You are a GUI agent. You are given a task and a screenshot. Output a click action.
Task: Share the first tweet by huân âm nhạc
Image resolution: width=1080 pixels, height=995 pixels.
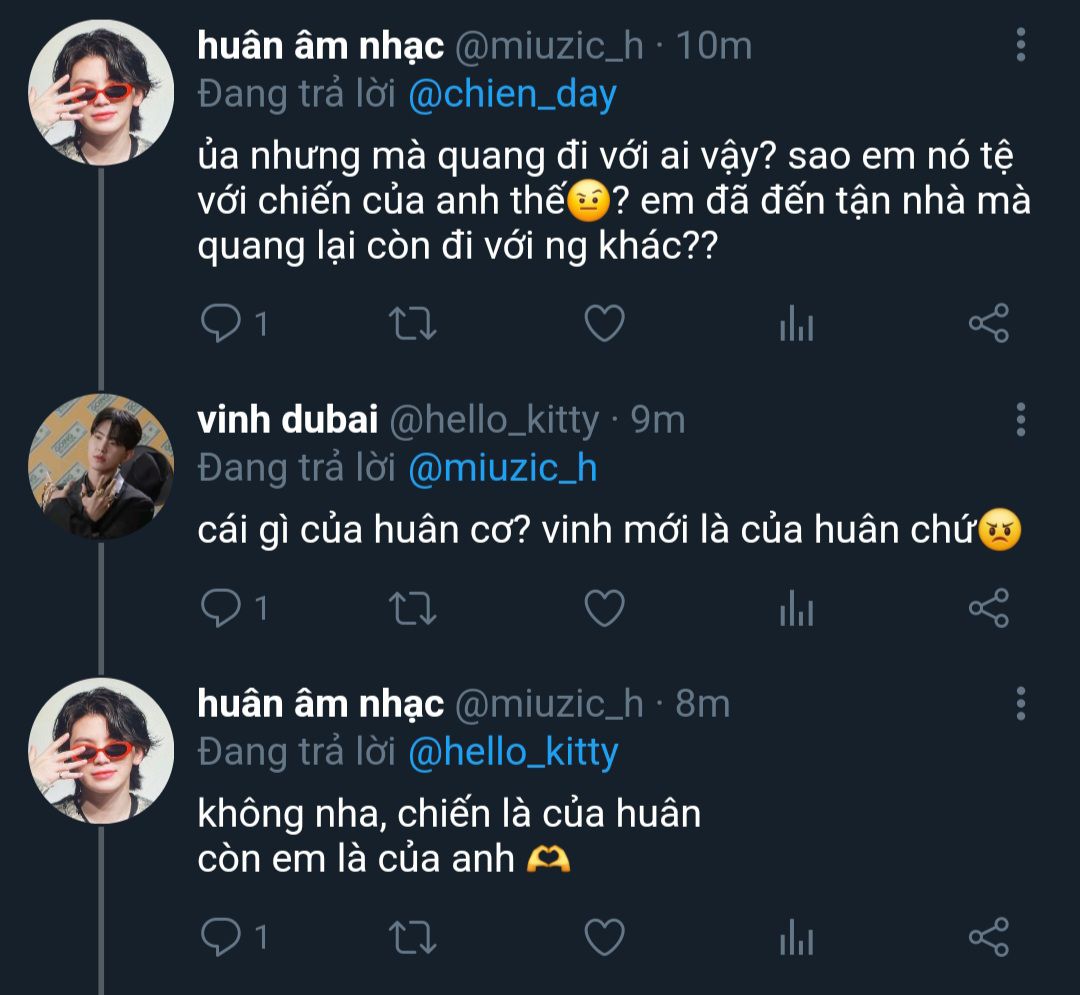click(x=989, y=324)
